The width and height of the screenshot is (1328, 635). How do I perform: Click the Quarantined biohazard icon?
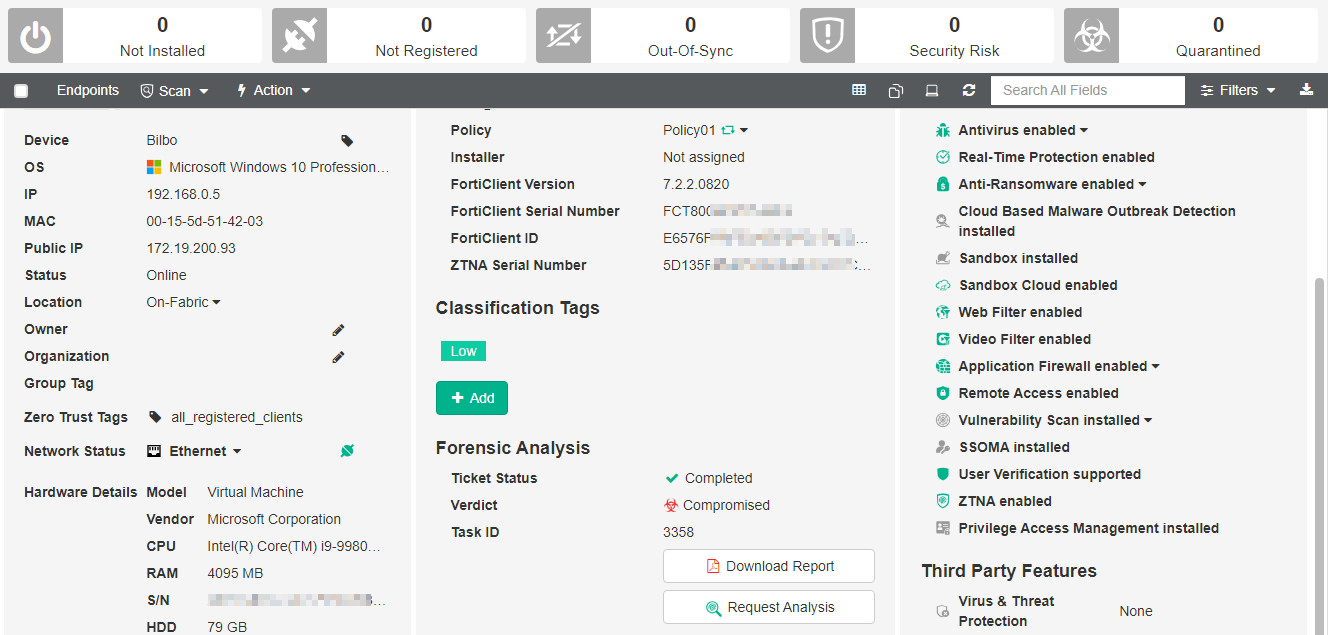point(1091,35)
